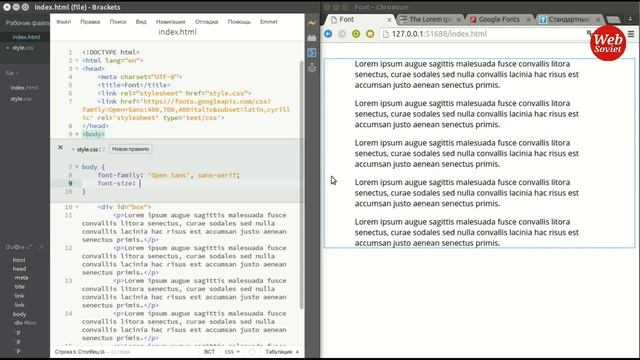Select the Font tab in Chromium
The height and width of the screenshot is (360, 640).
(359, 20)
